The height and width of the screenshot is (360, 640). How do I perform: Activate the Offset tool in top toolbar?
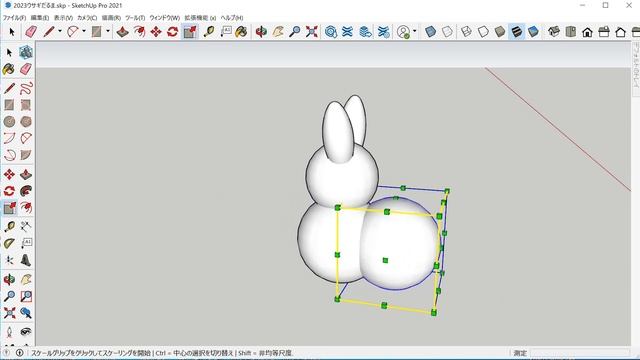[x=139, y=32]
